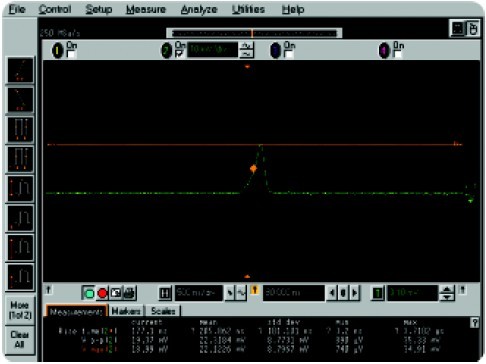This screenshot has width=486, height=364.
Task: Click the horizontal scale H icon
Action: click(165, 293)
